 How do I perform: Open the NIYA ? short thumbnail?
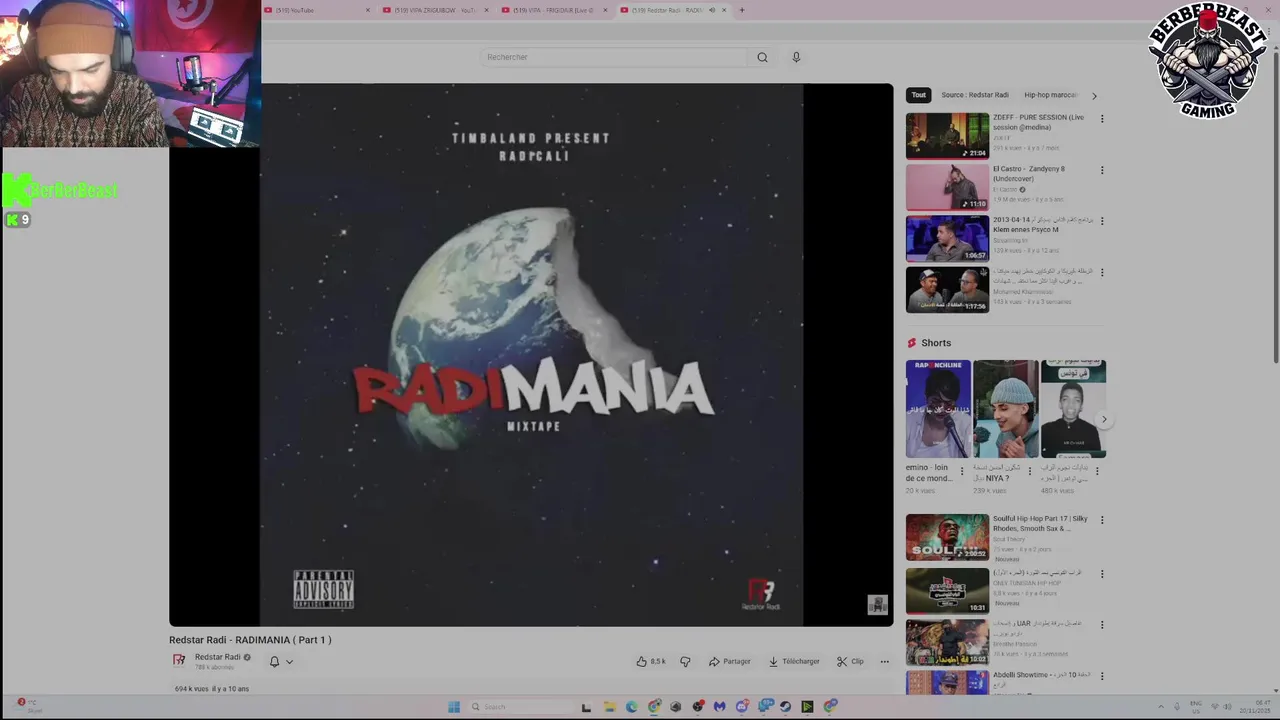(1006, 409)
